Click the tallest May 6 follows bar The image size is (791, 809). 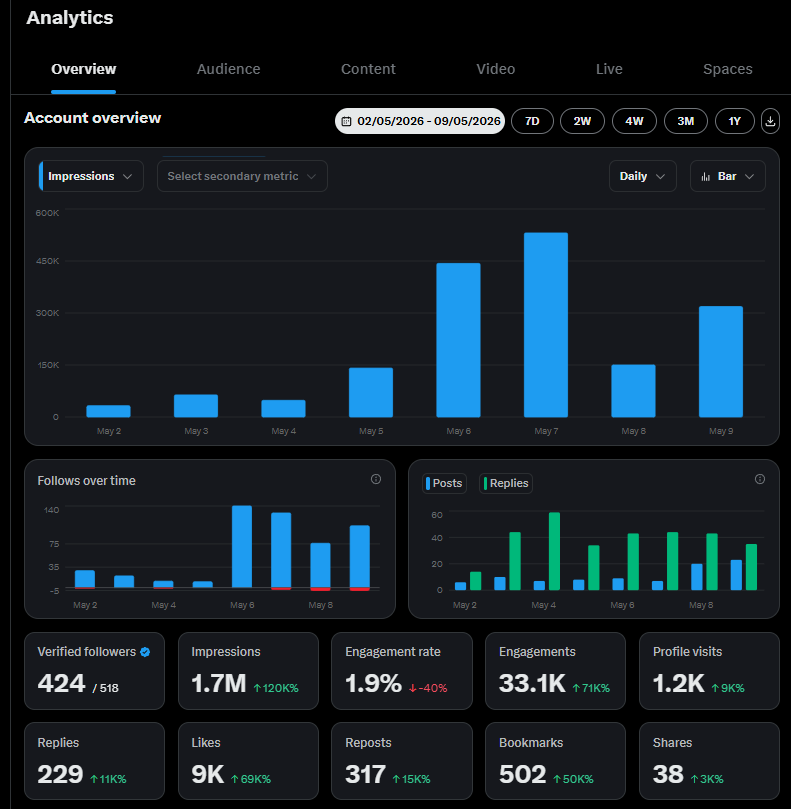coord(242,546)
